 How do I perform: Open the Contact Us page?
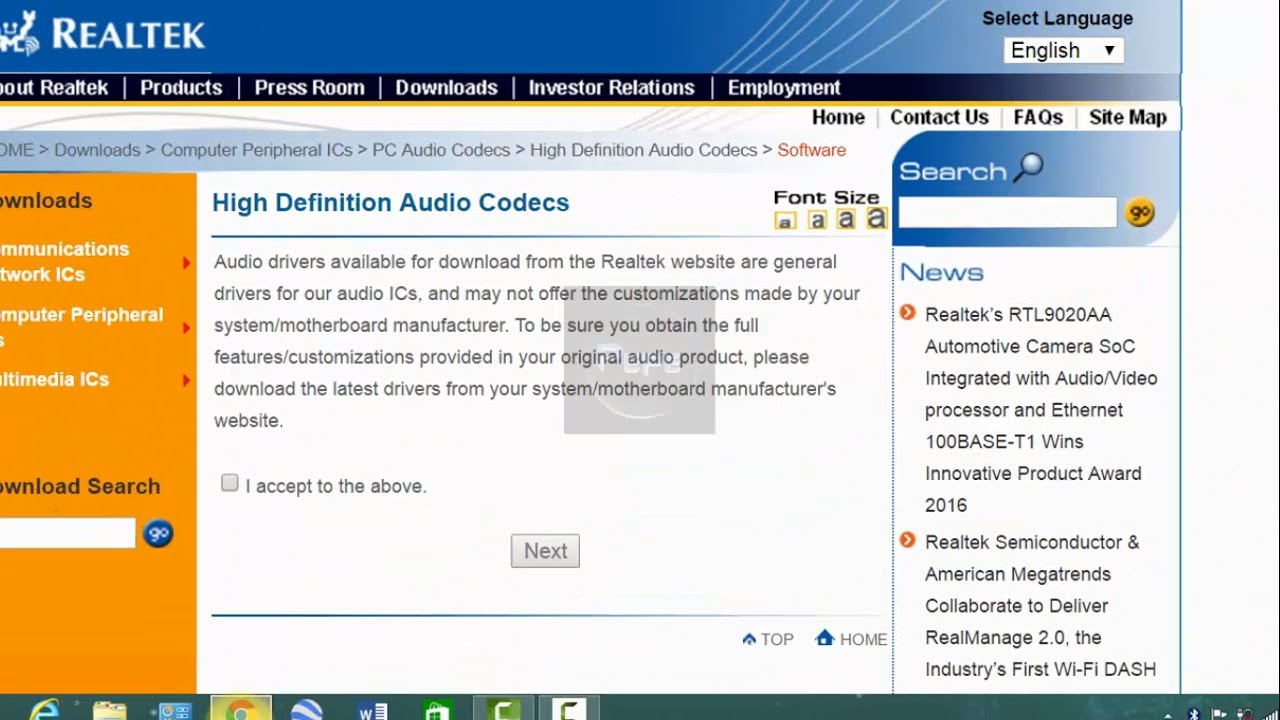click(x=939, y=117)
